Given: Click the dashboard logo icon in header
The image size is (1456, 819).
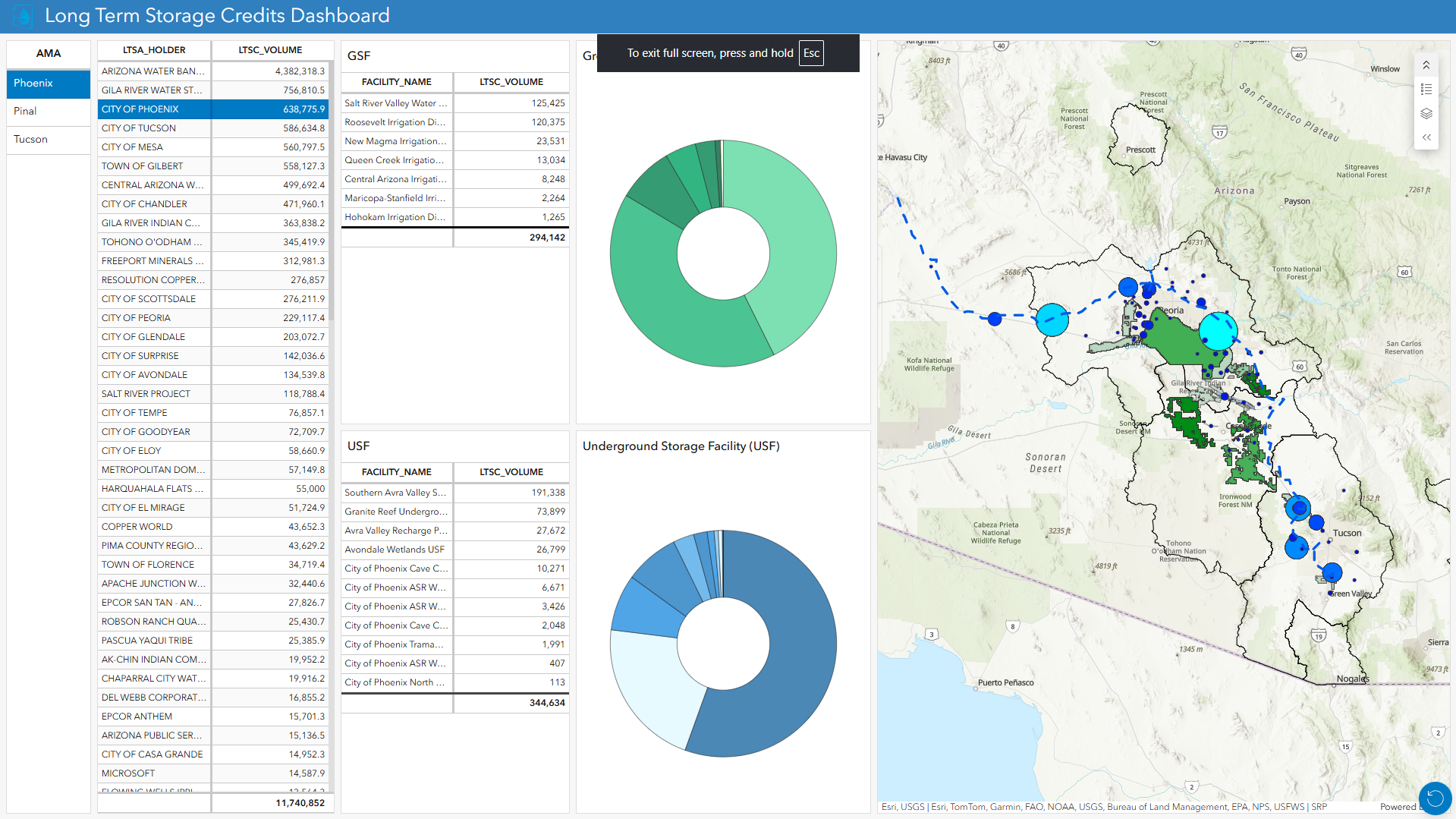Looking at the screenshot, I should (23, 16).
